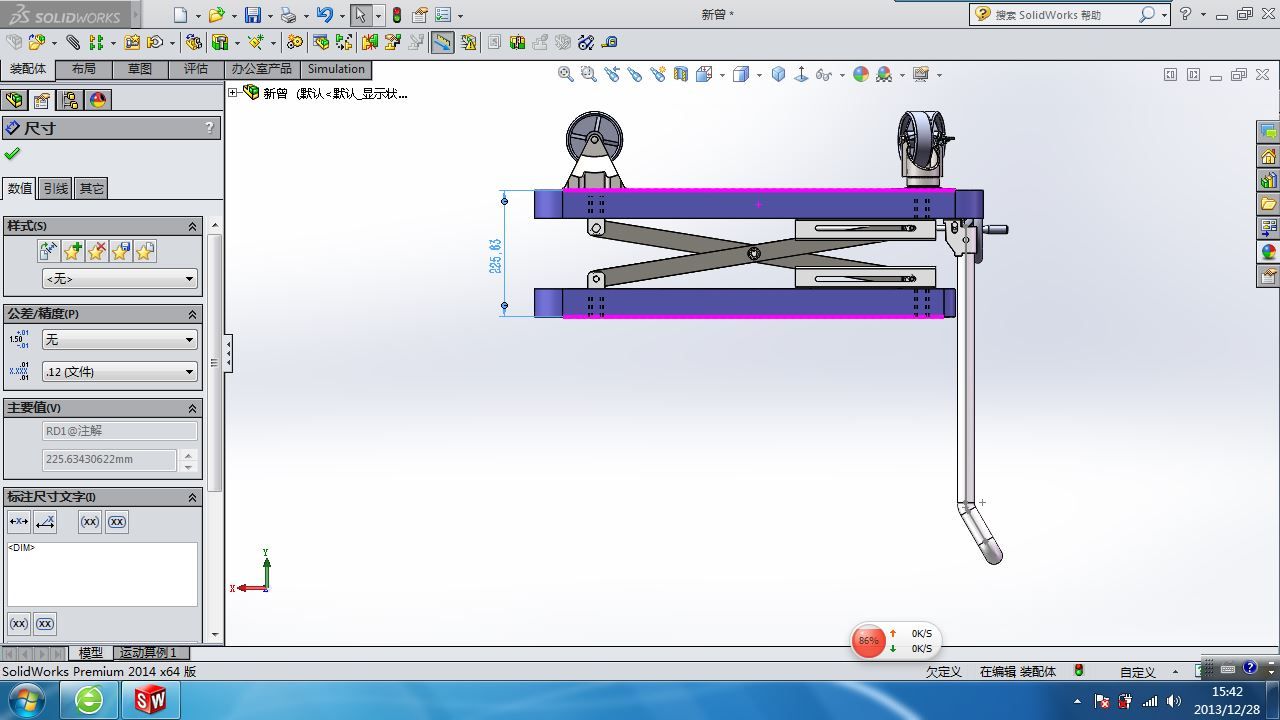Screen dimensions: 1280x720
Task: Switch to the 运动算例1 bottom tab
Action: pyautogui.click(x=149, y=653)
